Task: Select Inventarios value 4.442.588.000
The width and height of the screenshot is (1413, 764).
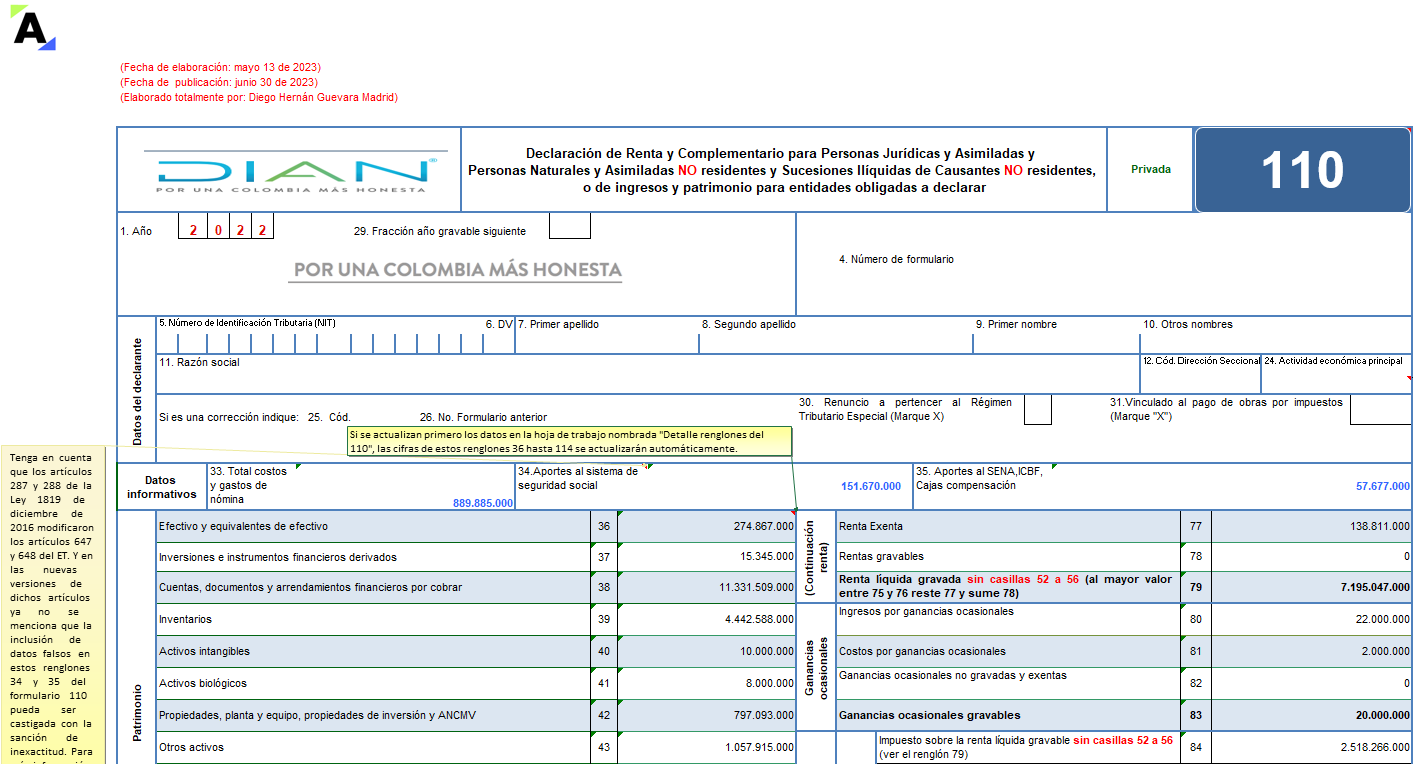Action: (705, 620)
